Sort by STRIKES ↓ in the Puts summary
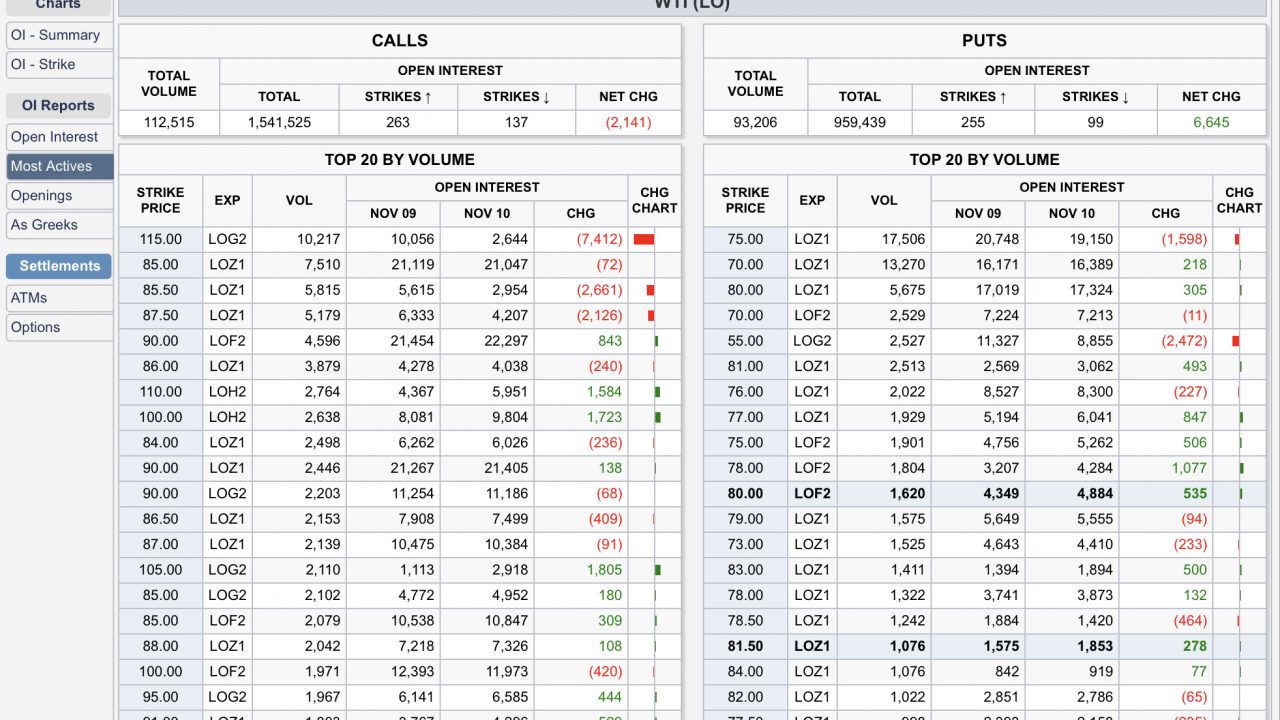This screenshot has width=1280, height=720. coord(1096,97)
